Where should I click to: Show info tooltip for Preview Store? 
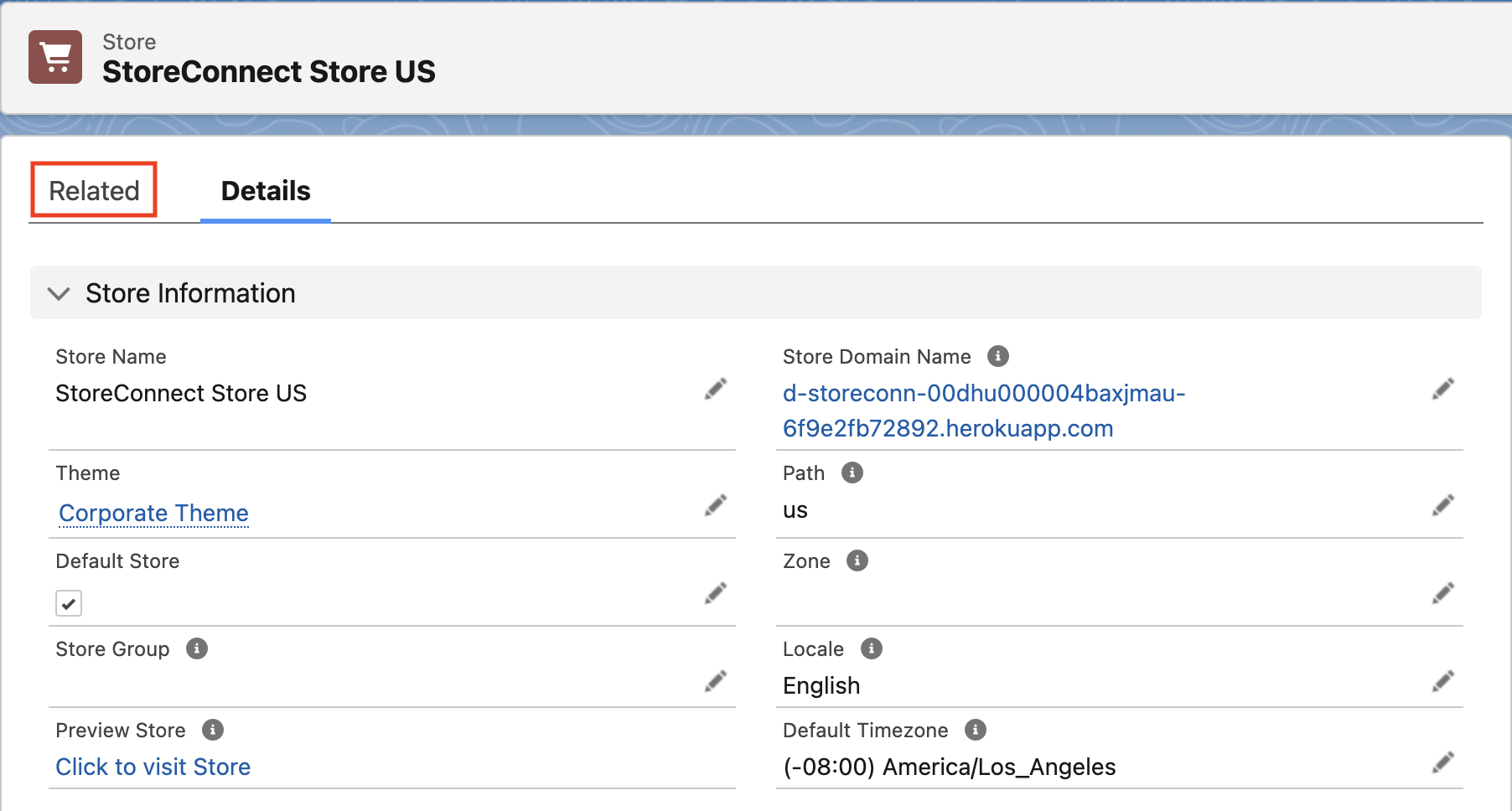(212, 730)
